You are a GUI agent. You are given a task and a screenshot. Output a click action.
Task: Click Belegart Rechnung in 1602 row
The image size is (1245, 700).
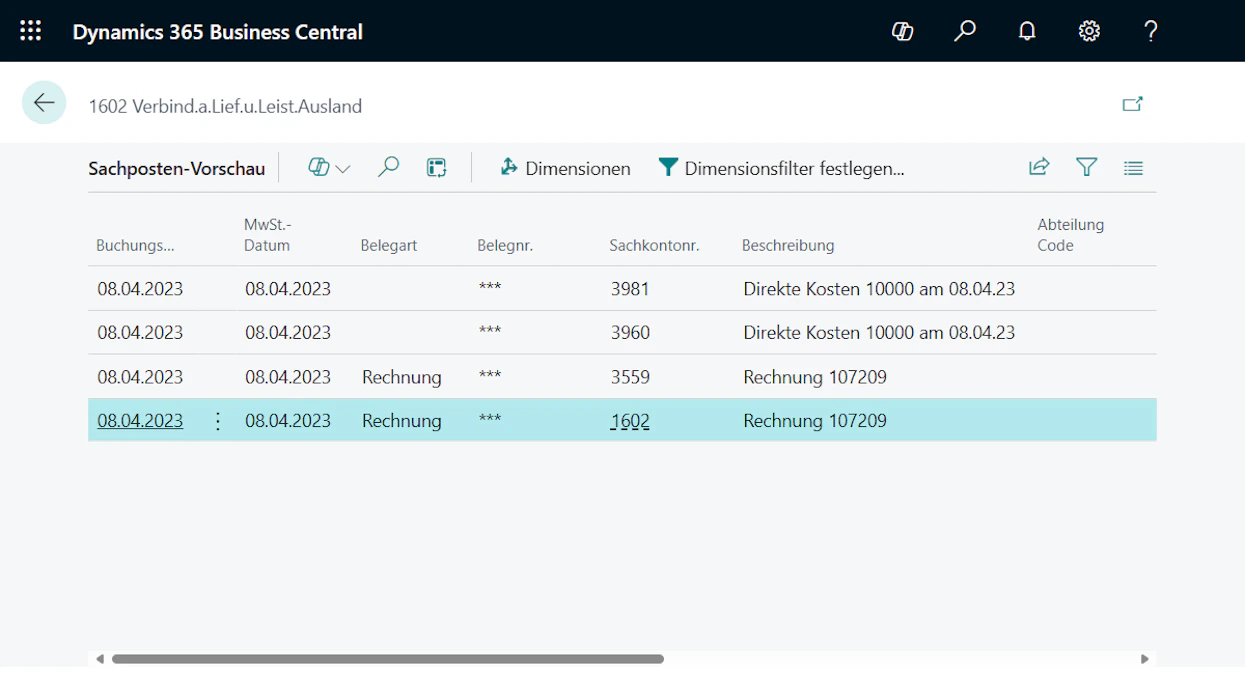pos(402,420)
